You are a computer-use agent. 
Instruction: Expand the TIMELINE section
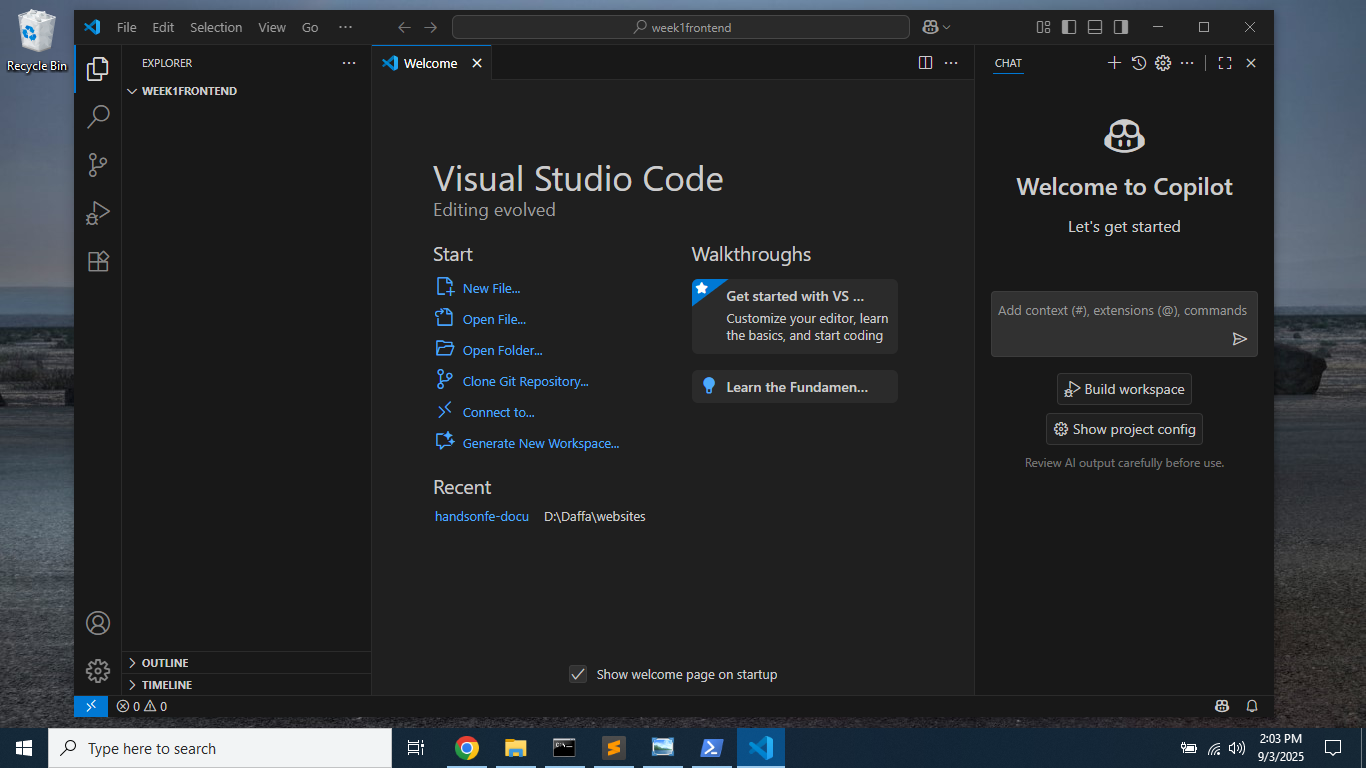(166, 685)
